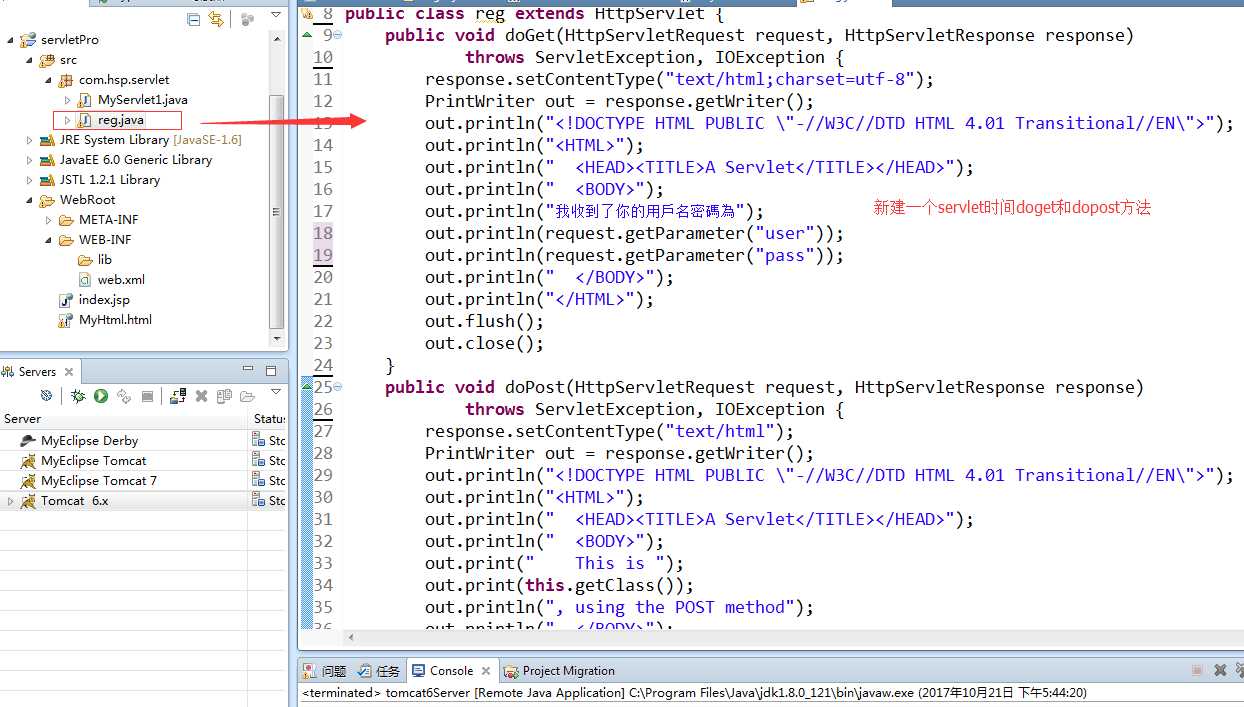Click the editor horizontal scrollbar left arrow
The image size is (1244, 707).
click(x=350, y=636)
